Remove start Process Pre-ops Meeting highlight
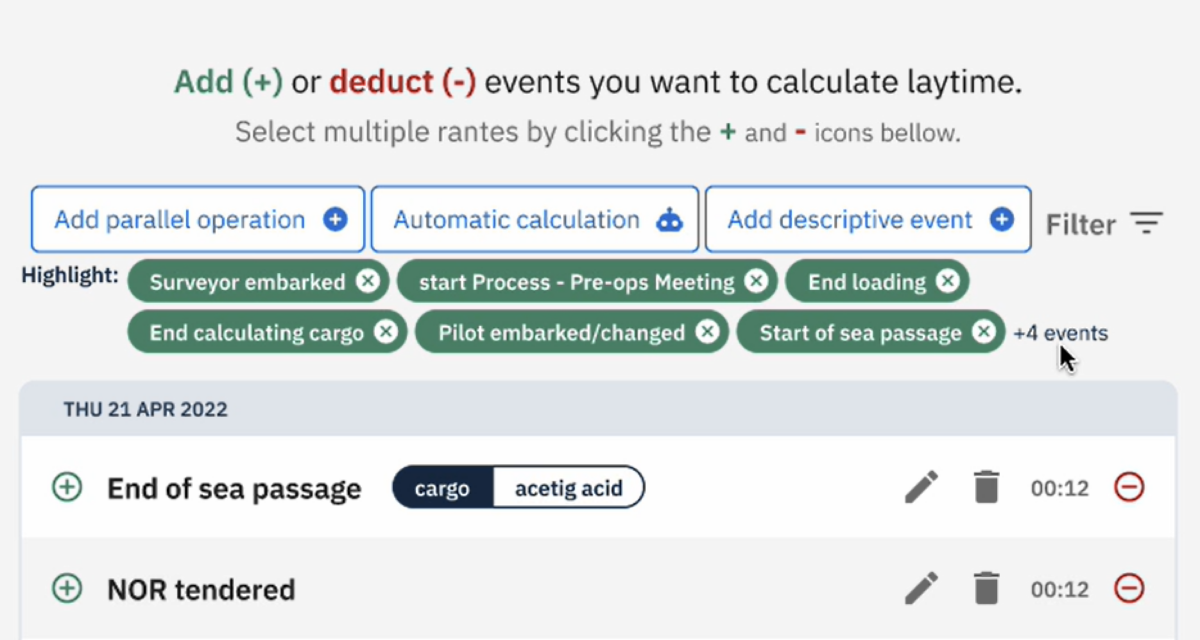The height and width of the screenshot is (640, 1200). 757,282
